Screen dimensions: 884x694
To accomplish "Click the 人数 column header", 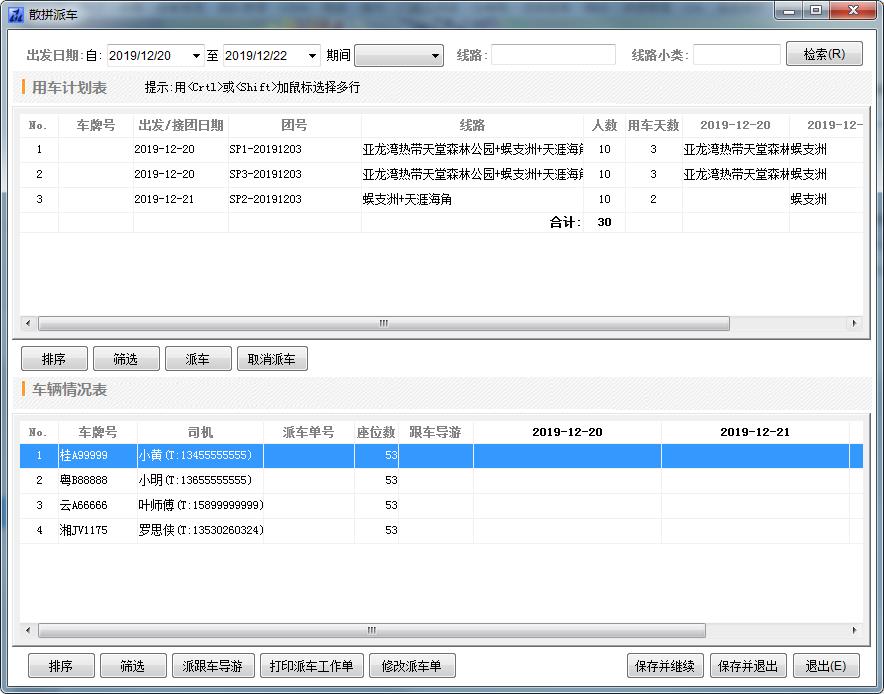I will click(x=604, y=125).
